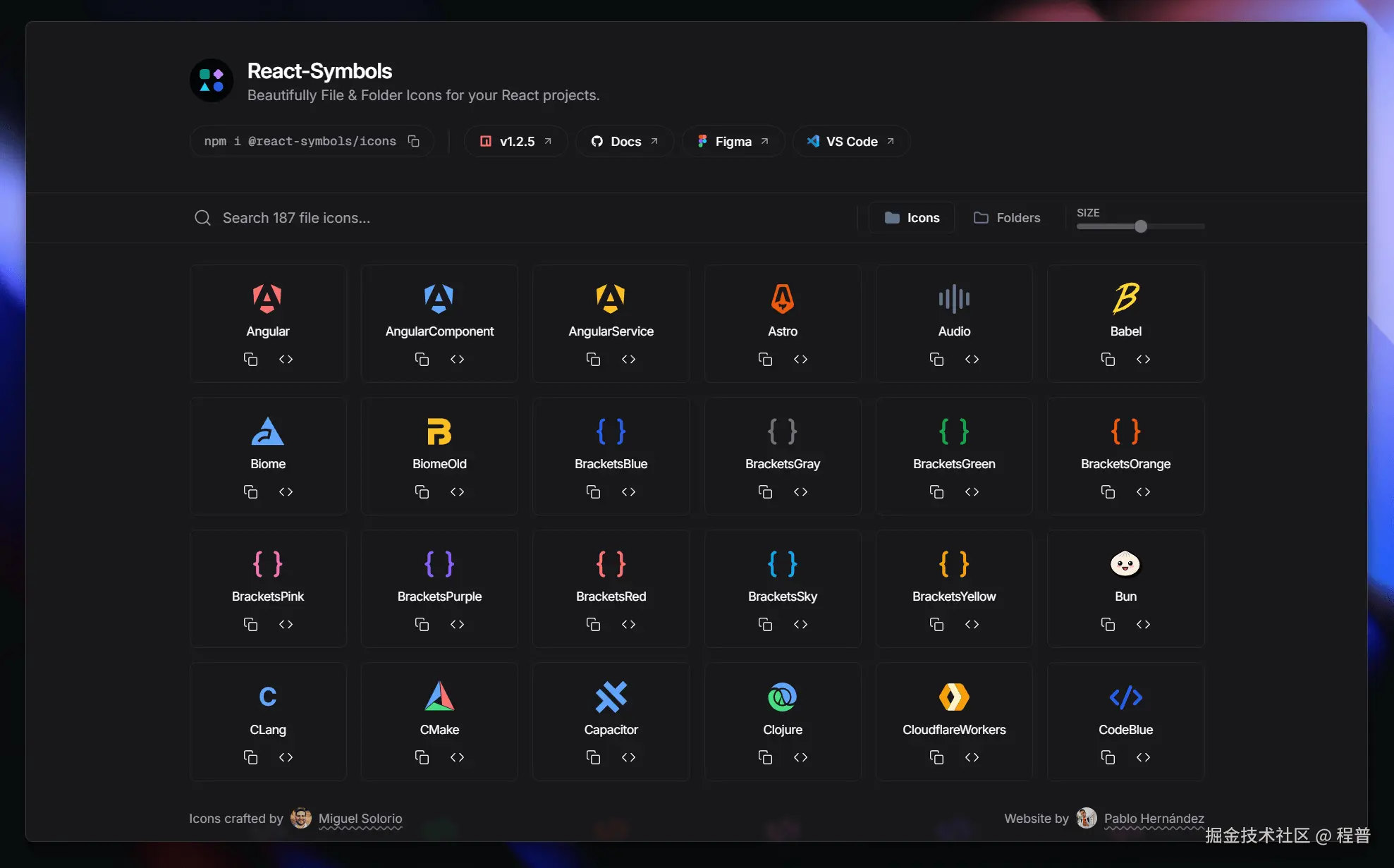Click the search file icons field
This screenshot has width=1394, height=868.
point(423,217)
